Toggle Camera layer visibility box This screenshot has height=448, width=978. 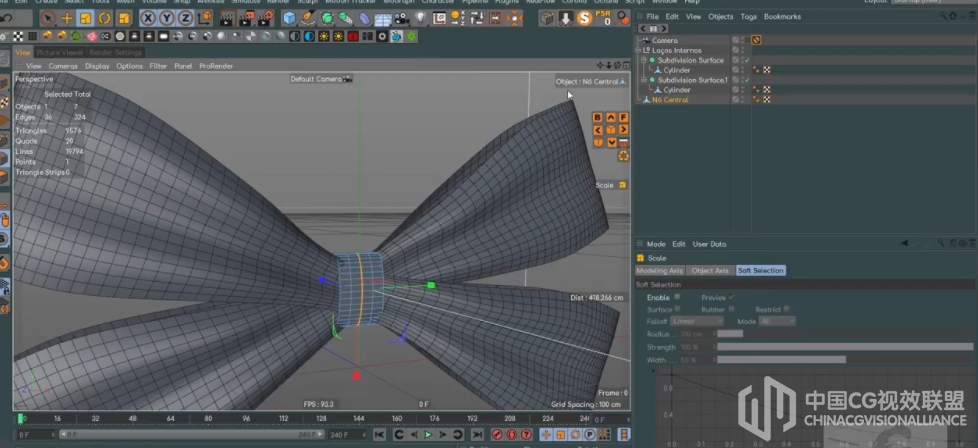(735, 40)
